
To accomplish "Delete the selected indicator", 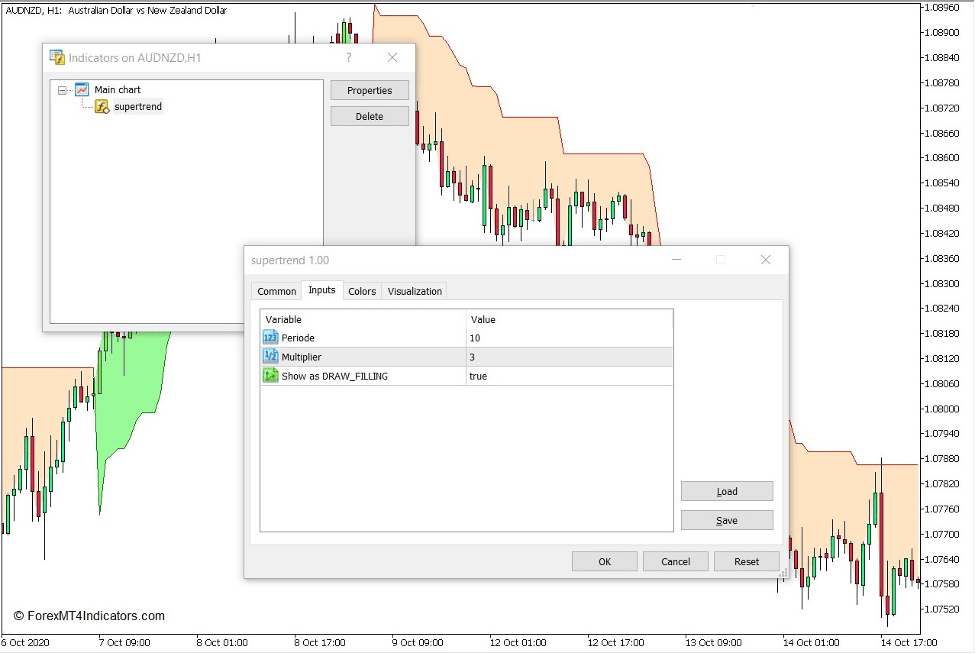I will (369, 115).
